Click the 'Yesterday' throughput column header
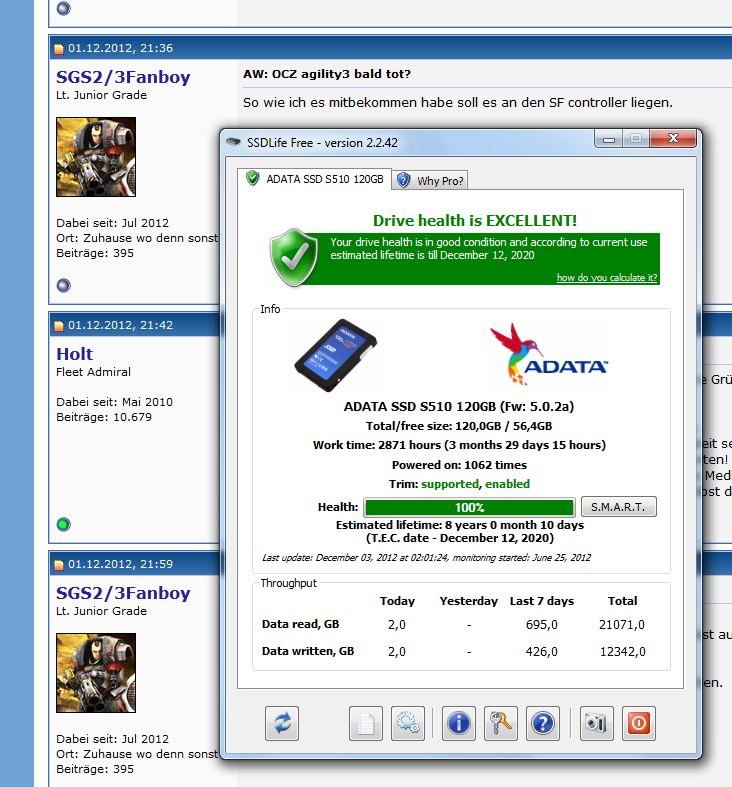Screen dimensions: 732x787 468,601
